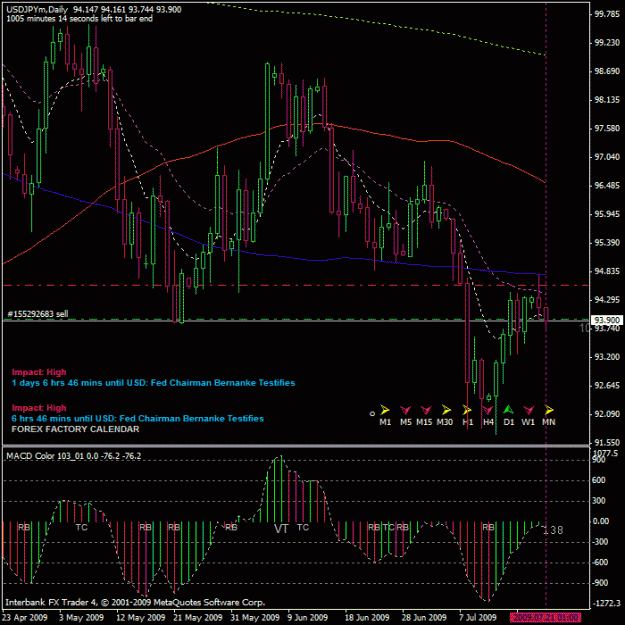Viewport: 625px width, 625px height.
Task: Select the H1 timeframe label
Action: point(468,422)
